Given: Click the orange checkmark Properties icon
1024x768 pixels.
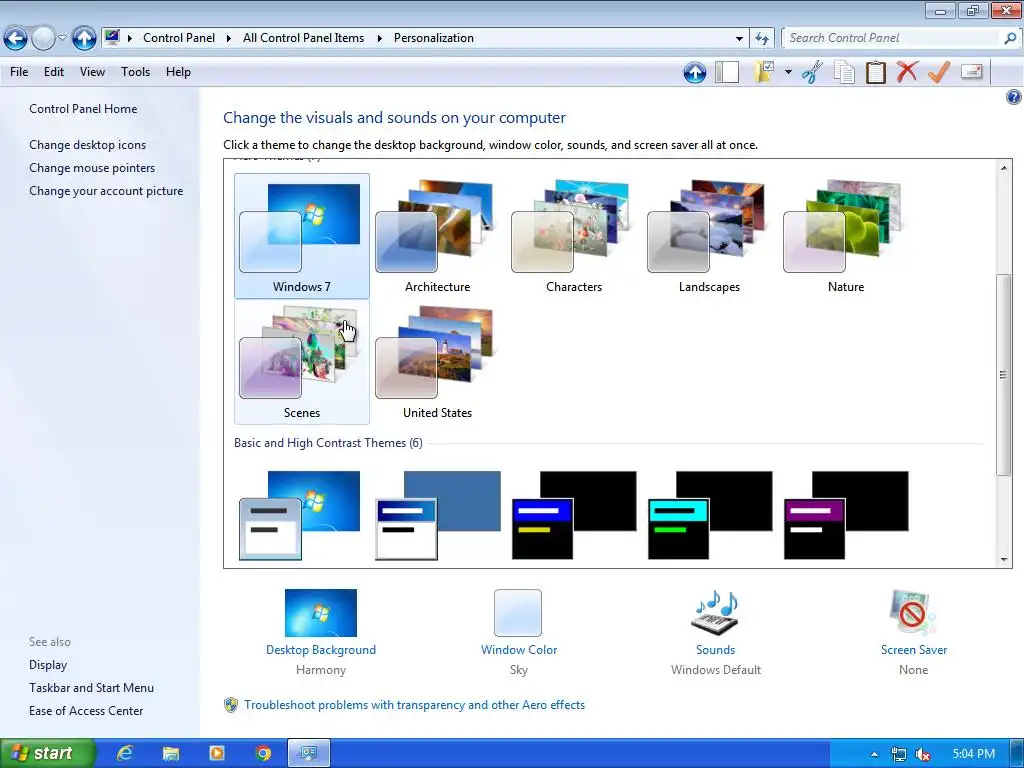Looking at the screenshot, I should [x=938, y=72].
